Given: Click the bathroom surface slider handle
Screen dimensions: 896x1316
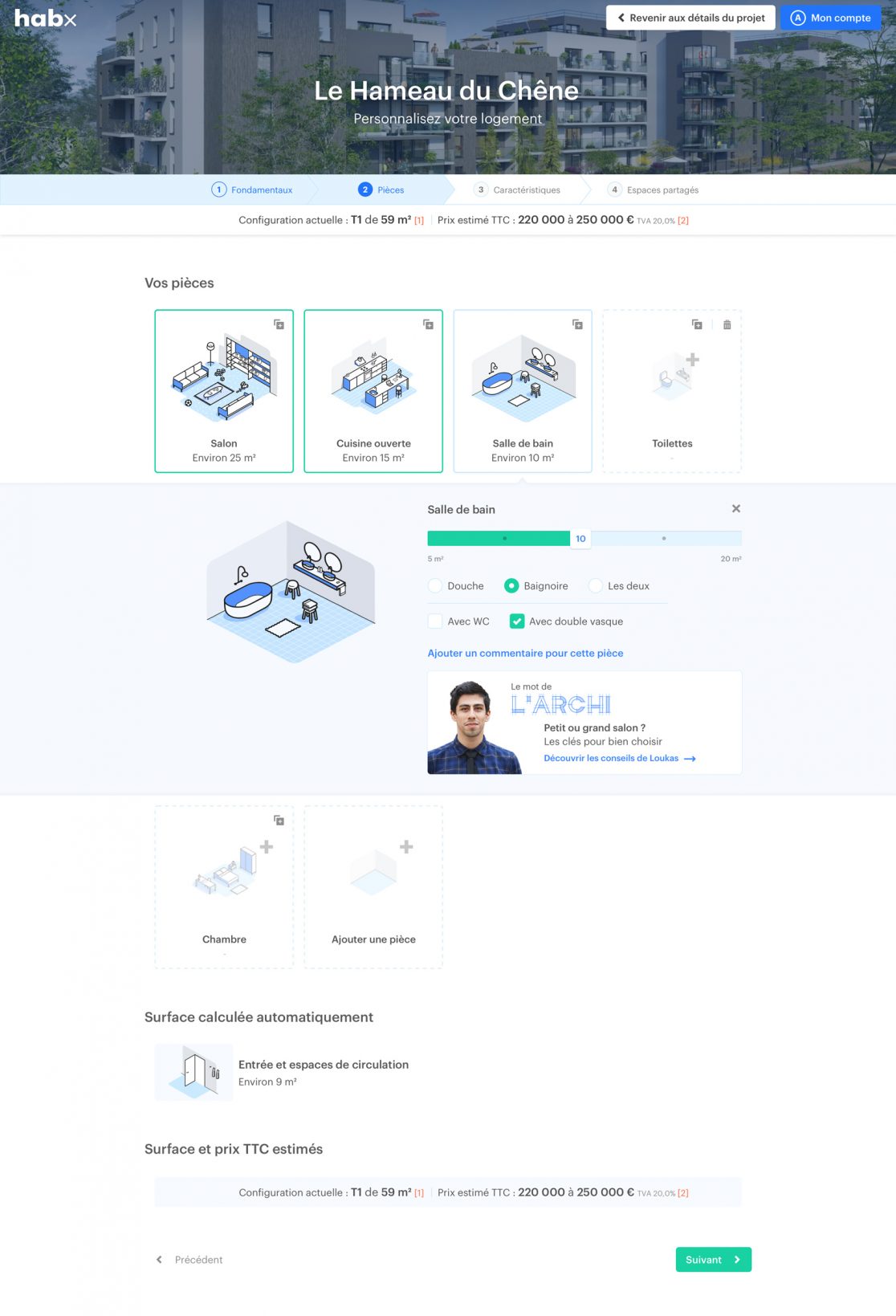Looking at the screenshot, I should [580, 539].
